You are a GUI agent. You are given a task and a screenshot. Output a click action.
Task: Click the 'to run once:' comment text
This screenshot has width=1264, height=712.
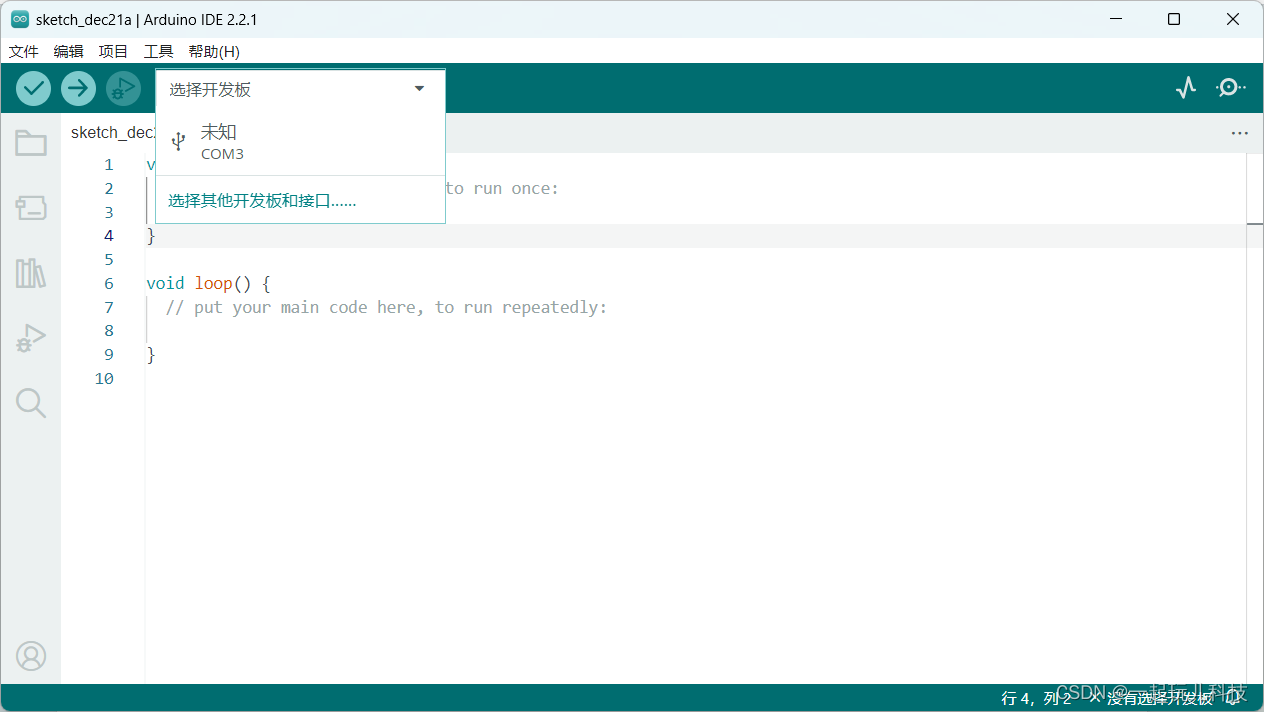tap(502, 188)
